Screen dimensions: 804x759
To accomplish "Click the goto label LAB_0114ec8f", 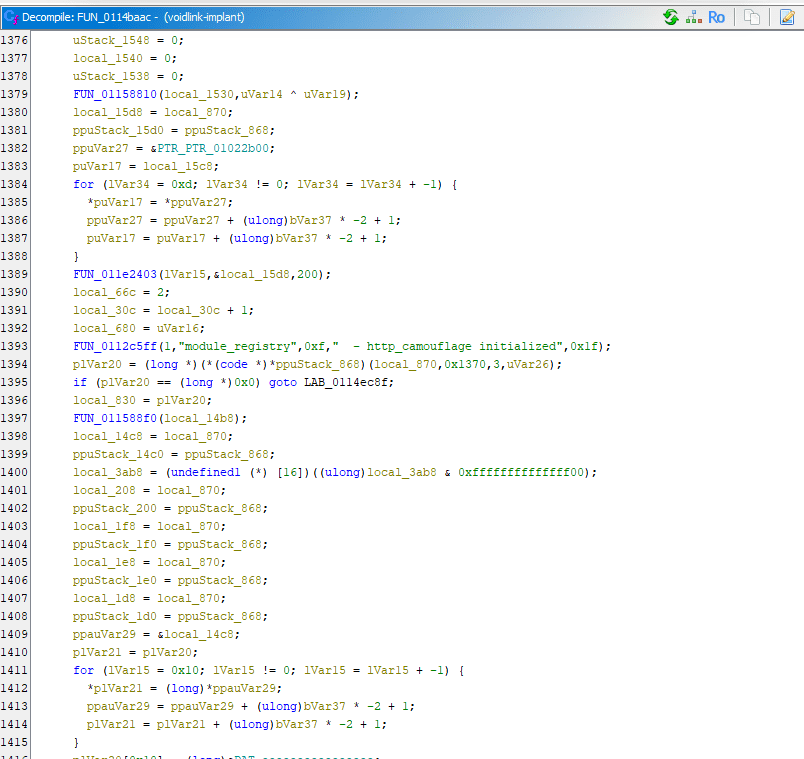I will point(349,383).
